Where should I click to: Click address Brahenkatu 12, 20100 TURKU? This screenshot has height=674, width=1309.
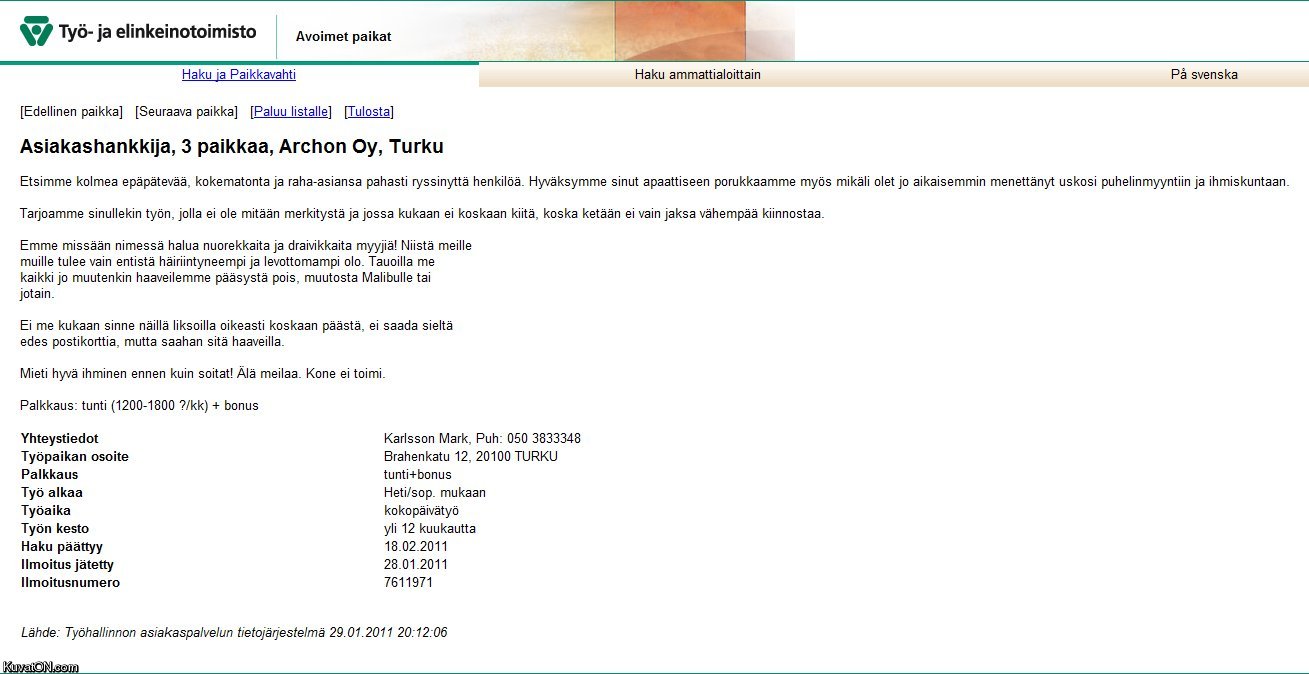[471, 457]
